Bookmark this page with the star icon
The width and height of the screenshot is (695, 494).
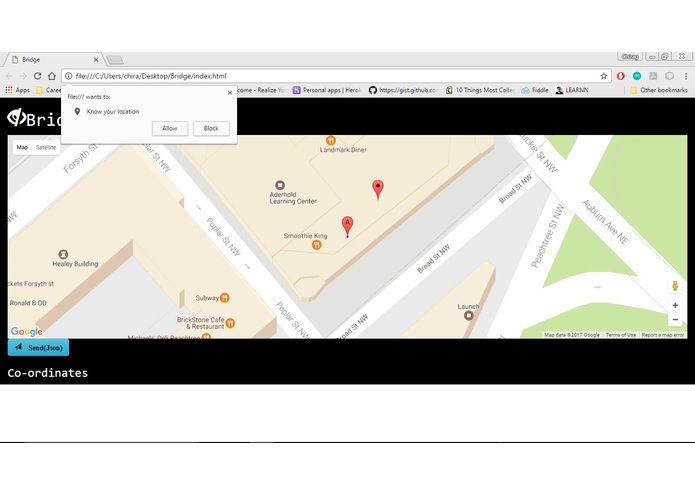[x=604, y=76]
